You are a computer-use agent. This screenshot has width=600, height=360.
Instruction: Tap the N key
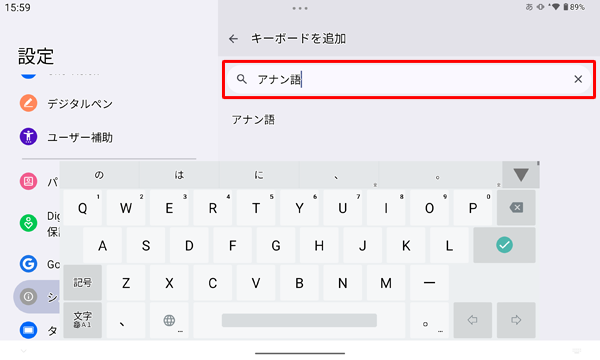click(343, 282)
